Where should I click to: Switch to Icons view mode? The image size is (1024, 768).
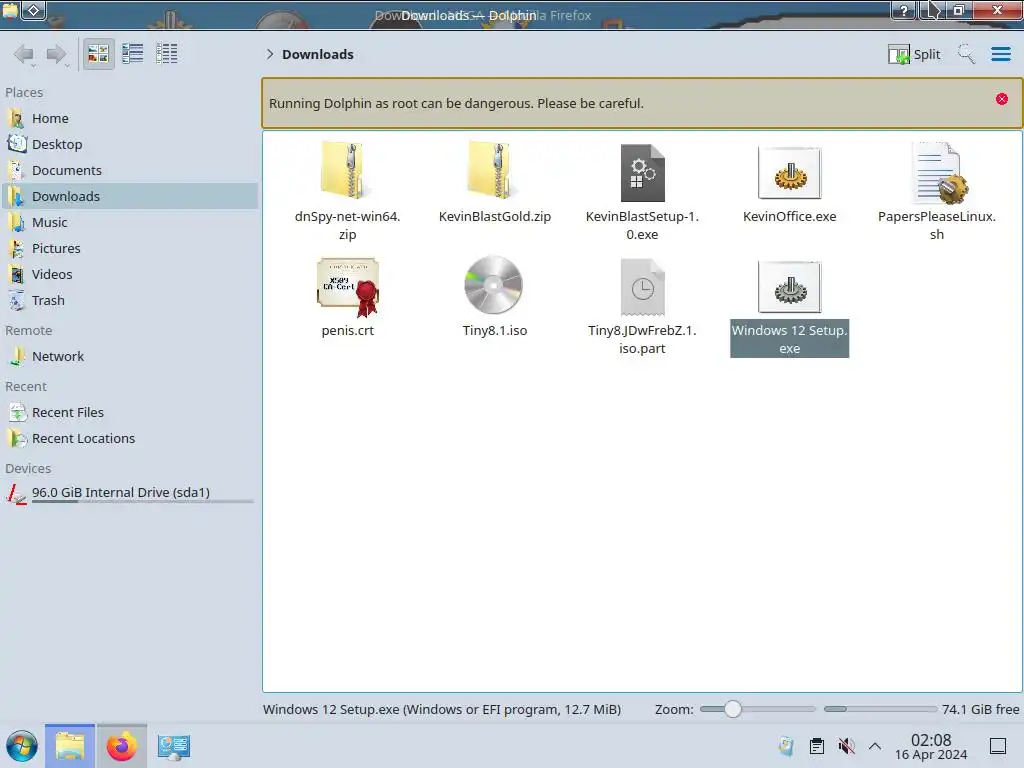[99, 54]
